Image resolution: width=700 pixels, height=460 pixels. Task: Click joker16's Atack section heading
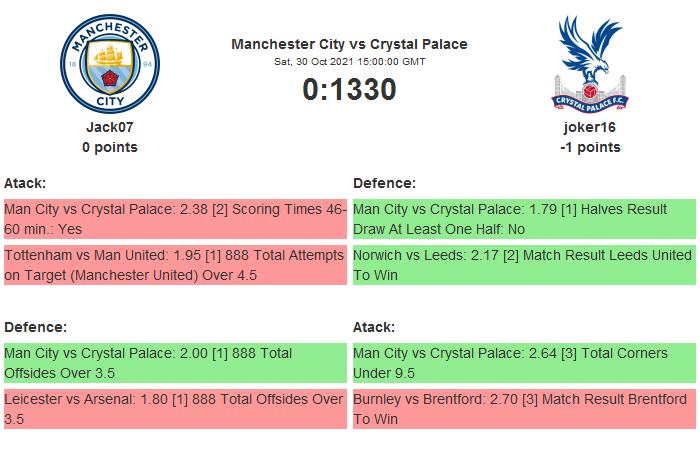click(x=374, y=327)
